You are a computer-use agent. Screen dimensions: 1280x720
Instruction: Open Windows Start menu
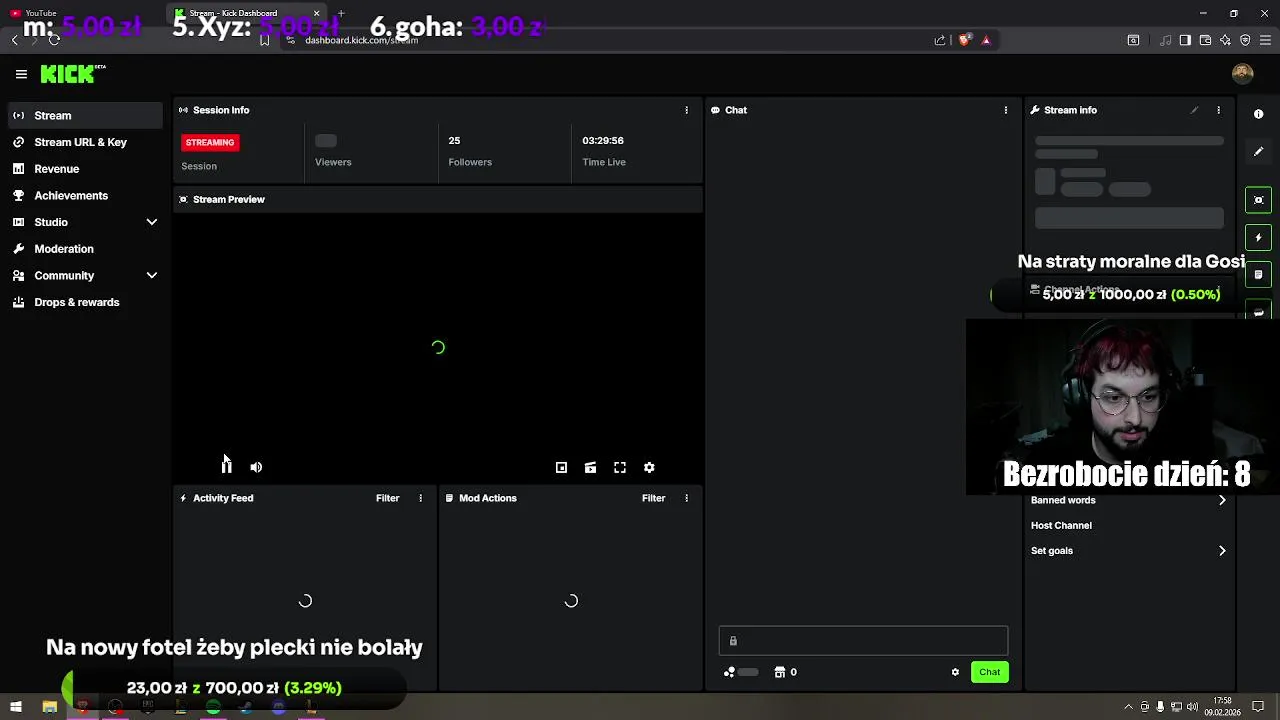(16, 707)
